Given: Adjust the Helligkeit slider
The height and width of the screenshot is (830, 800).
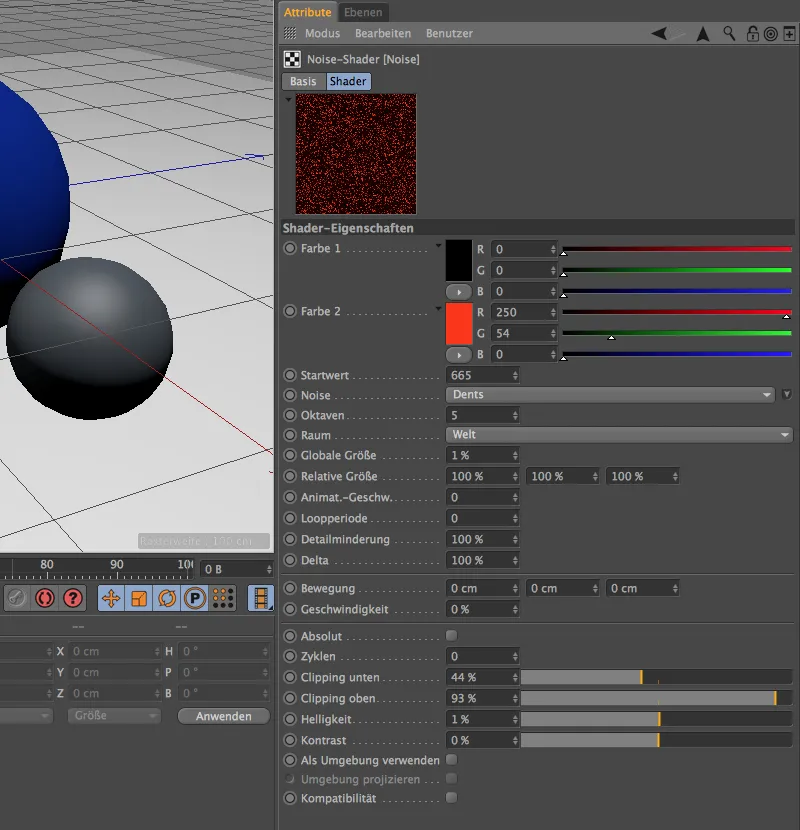Looking at the screenshot, I should point(657,719).
